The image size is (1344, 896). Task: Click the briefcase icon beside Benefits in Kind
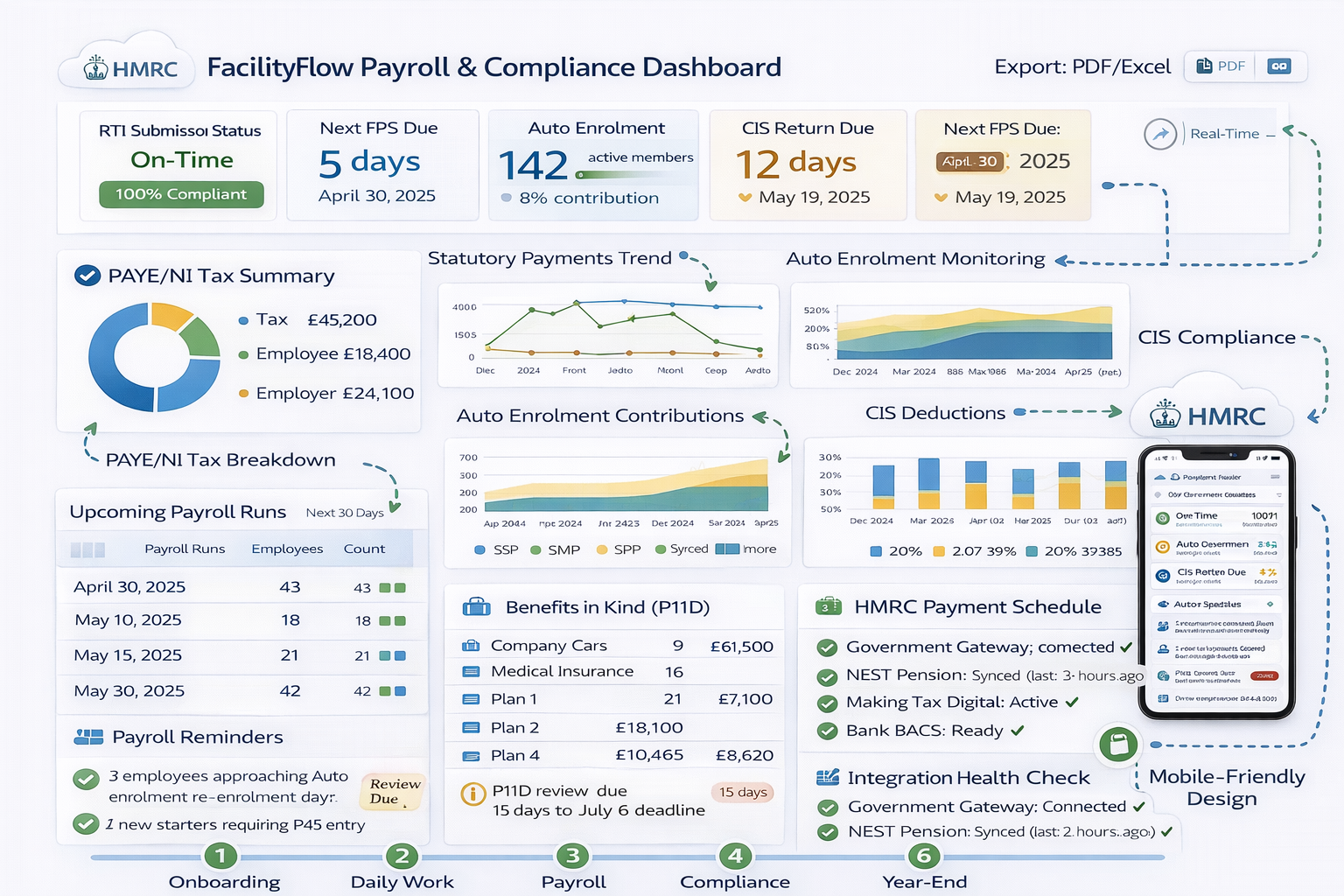(475, 606)
